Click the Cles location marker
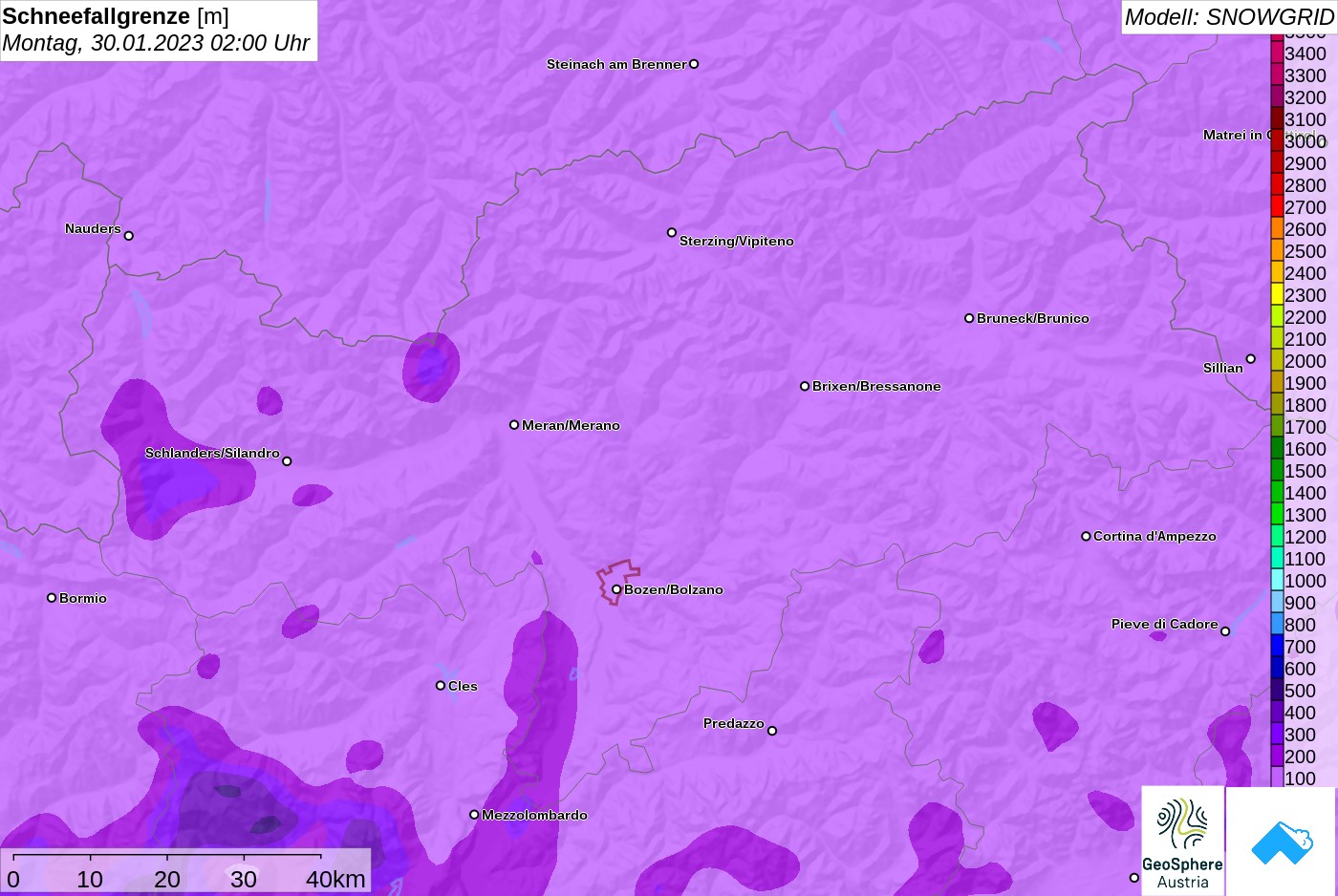 (x=441, y=685)
